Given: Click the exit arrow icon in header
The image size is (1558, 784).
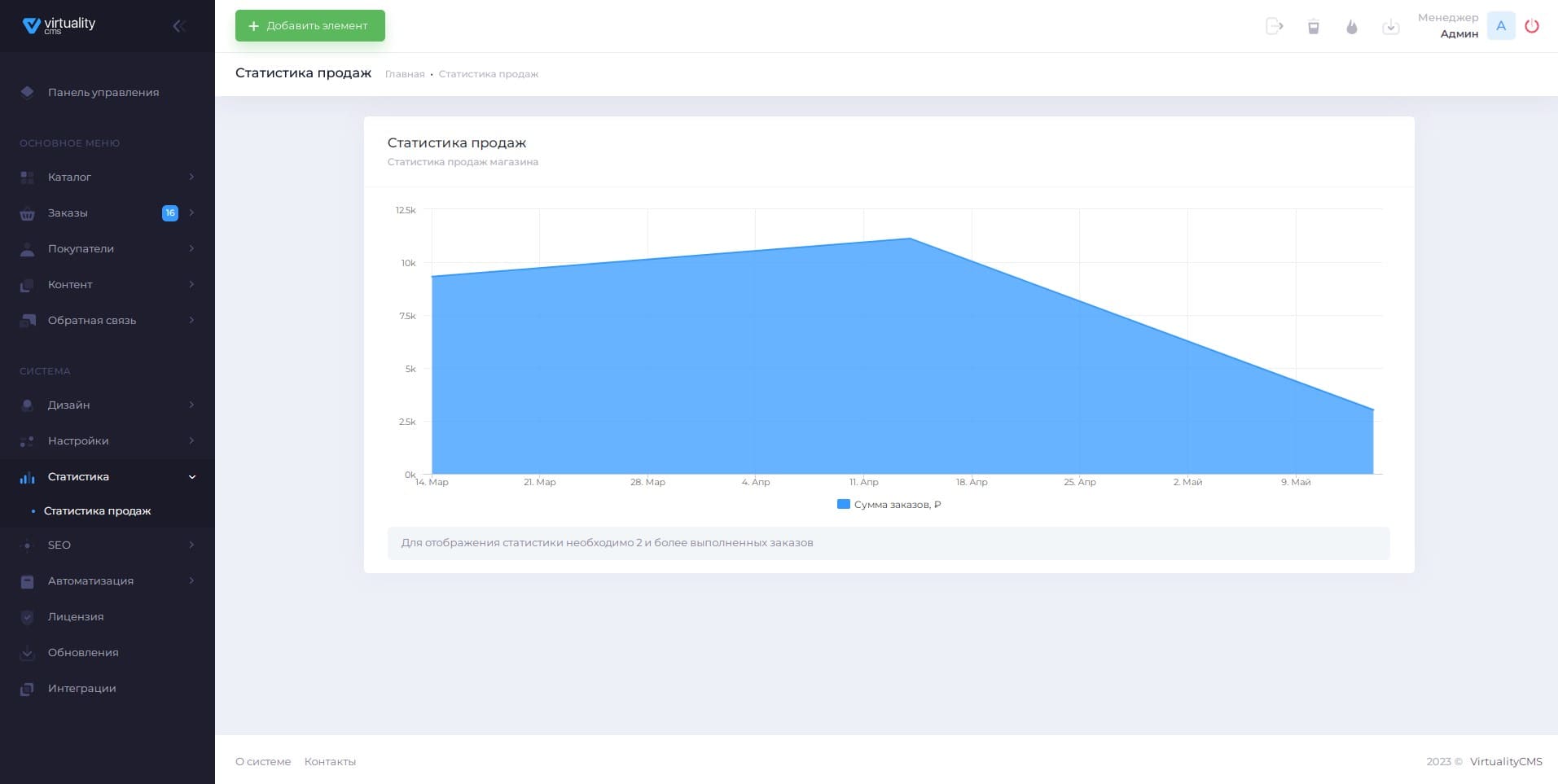Looking at the screenshot, I should [1275, 27].
